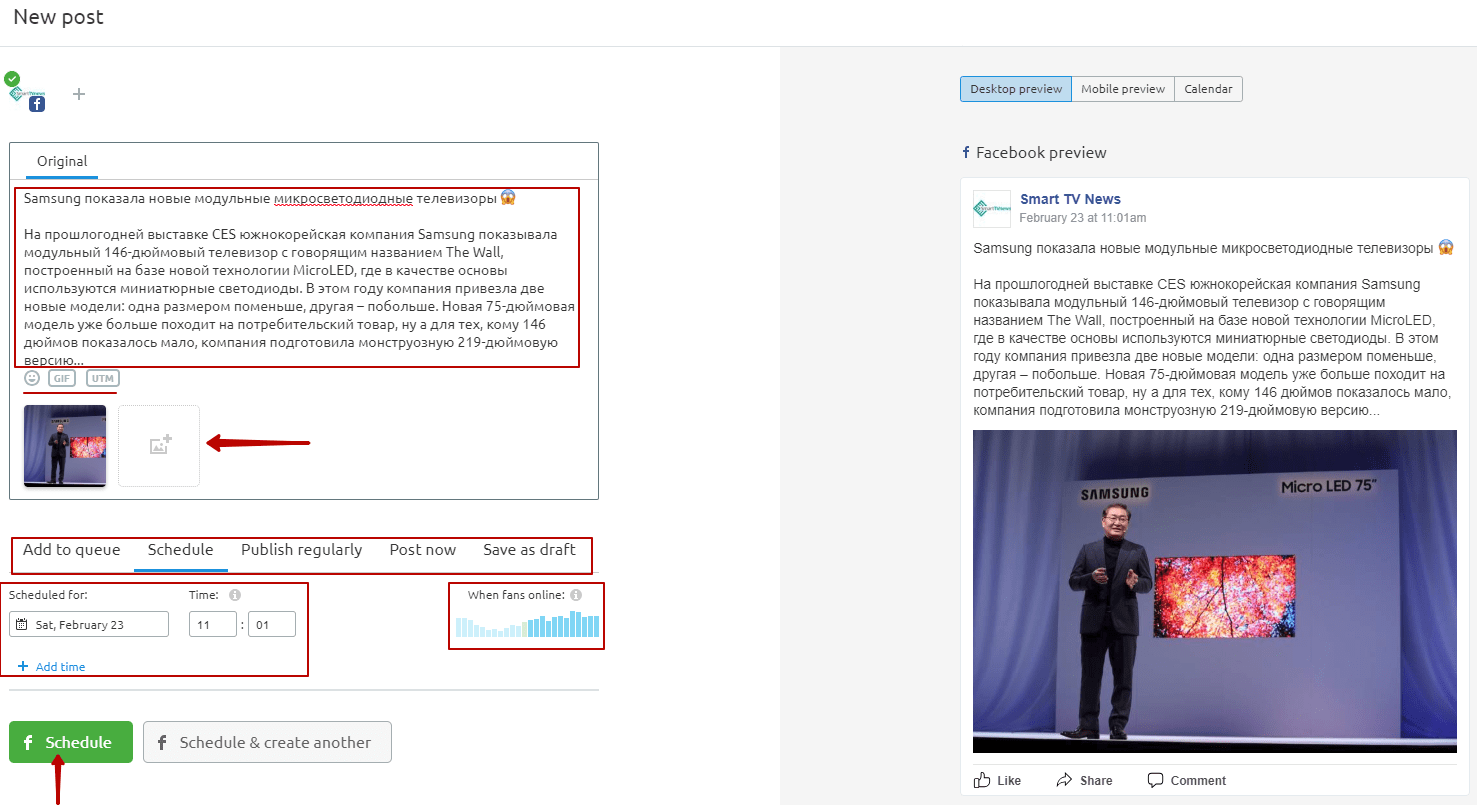Click the Share arrow icon in preview
The height and width of the screenshot is (805, 1477).
1064,780
